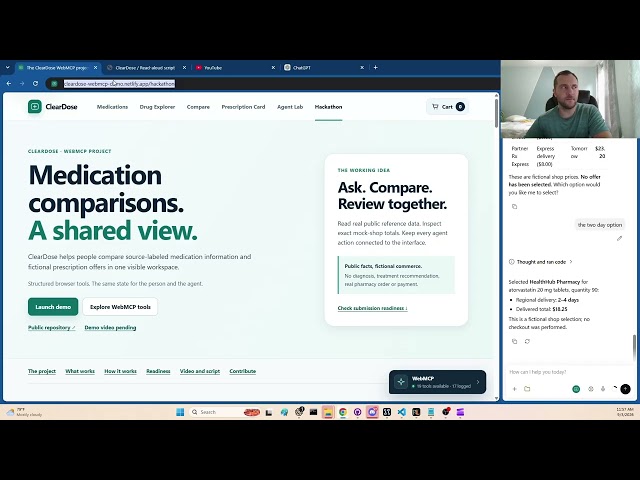The height and width of the screenshot is (480, 640).
Task: Open the taskbar clock and date
Action: pyautogui.click(x=625, y=412)
